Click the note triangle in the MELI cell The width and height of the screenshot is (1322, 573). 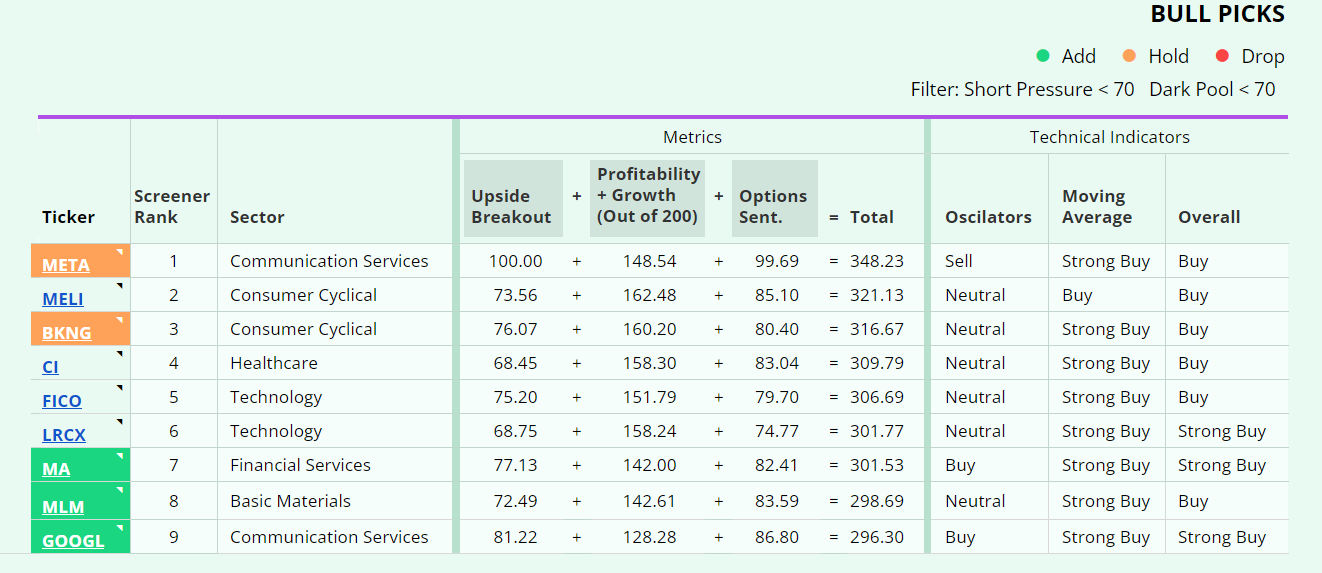coord(121,286)
